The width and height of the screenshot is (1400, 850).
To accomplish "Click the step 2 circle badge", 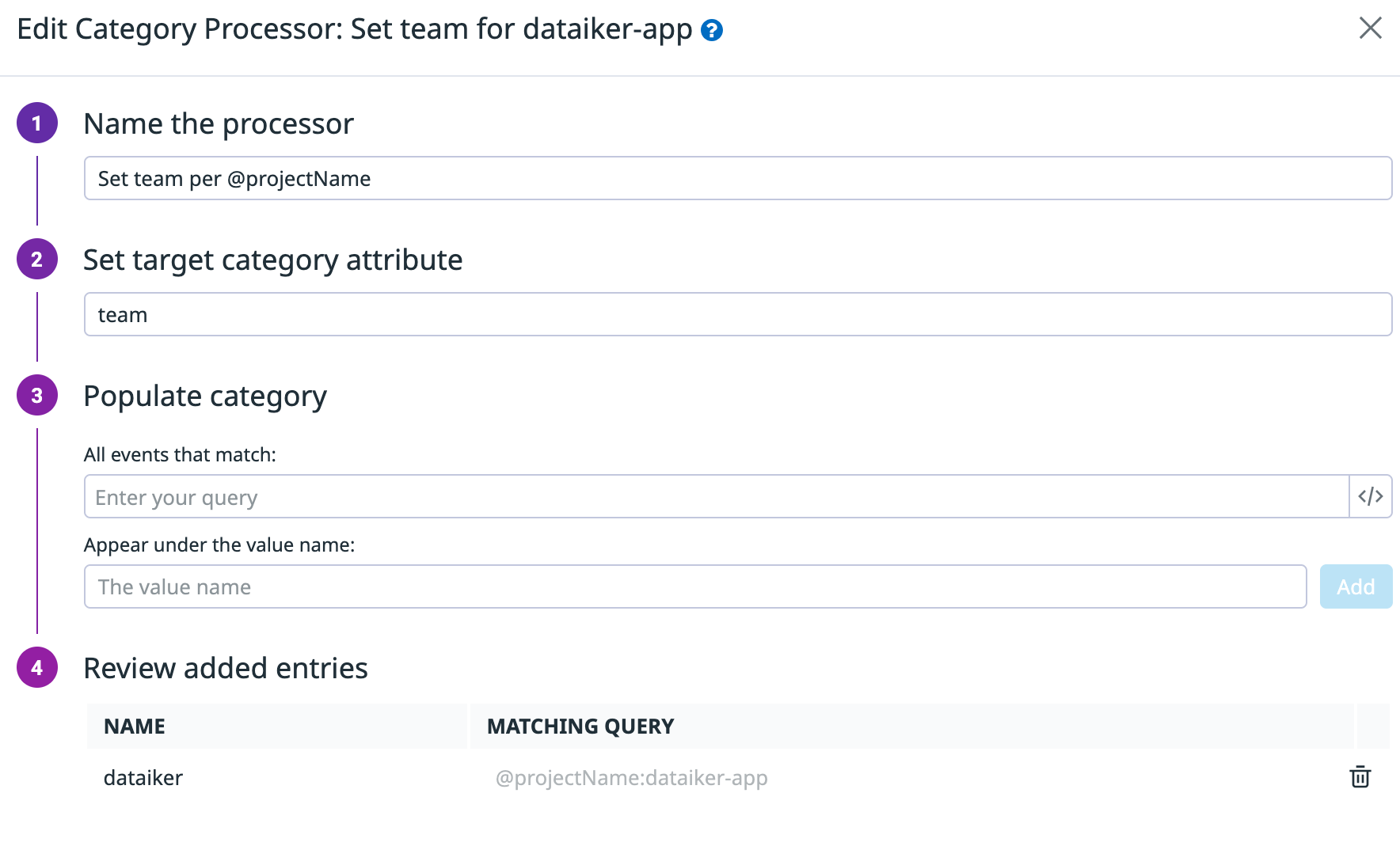I will [37, 260].
